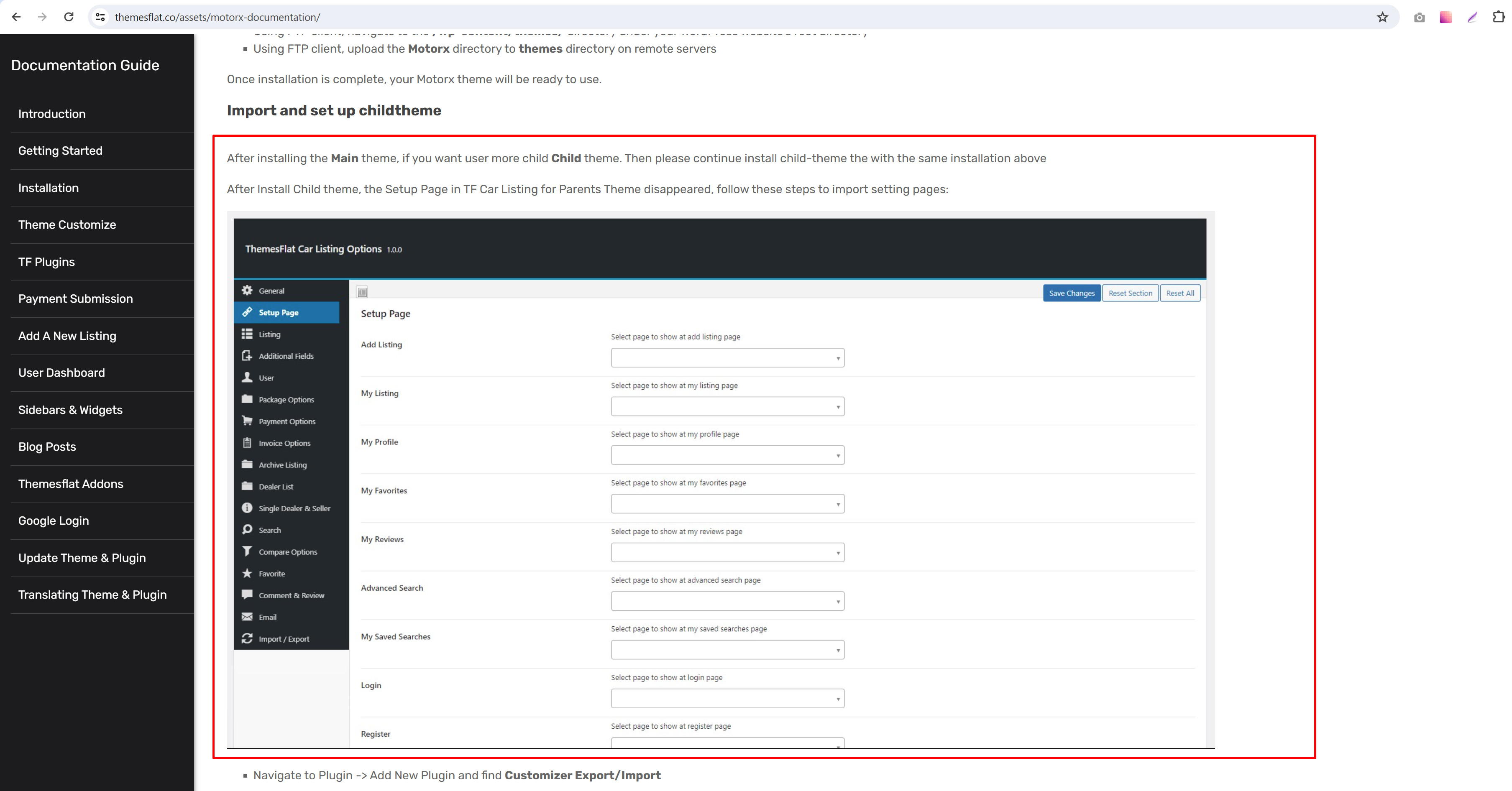
Task: Click the Import / Export sync icon
Action: (x=247, y=638)
